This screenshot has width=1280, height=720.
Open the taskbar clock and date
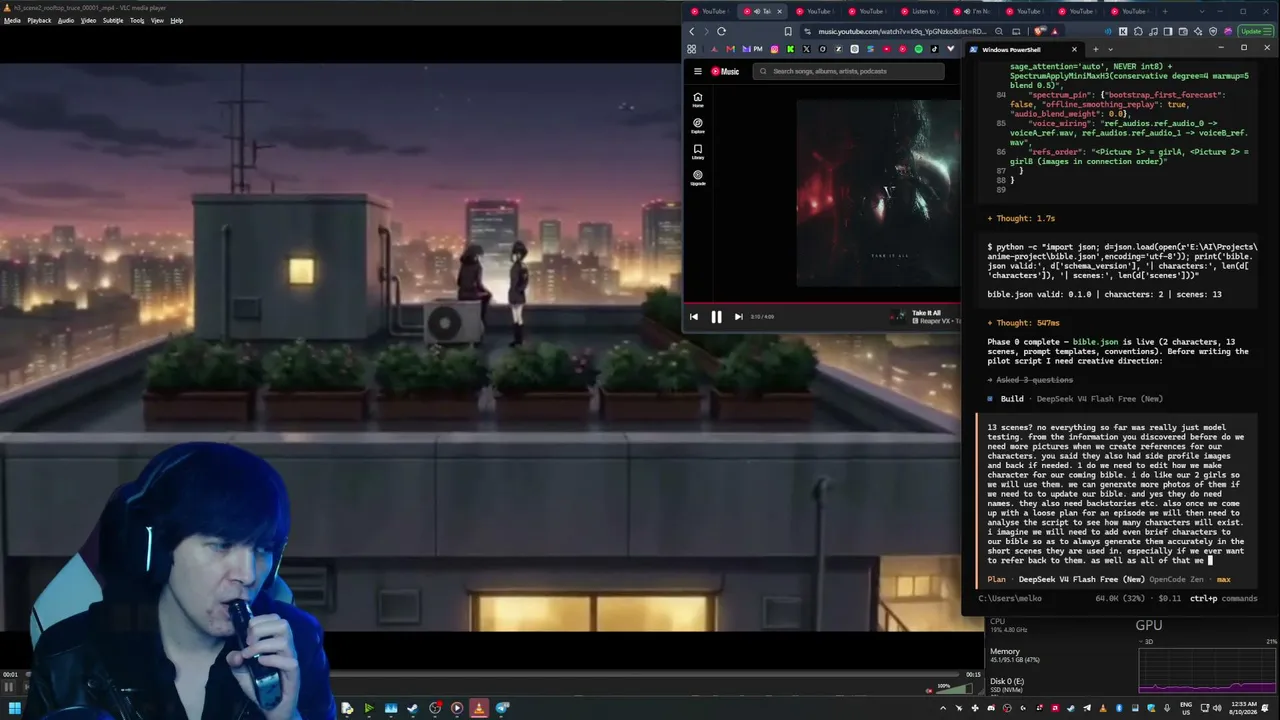[x=1243, y=708]
